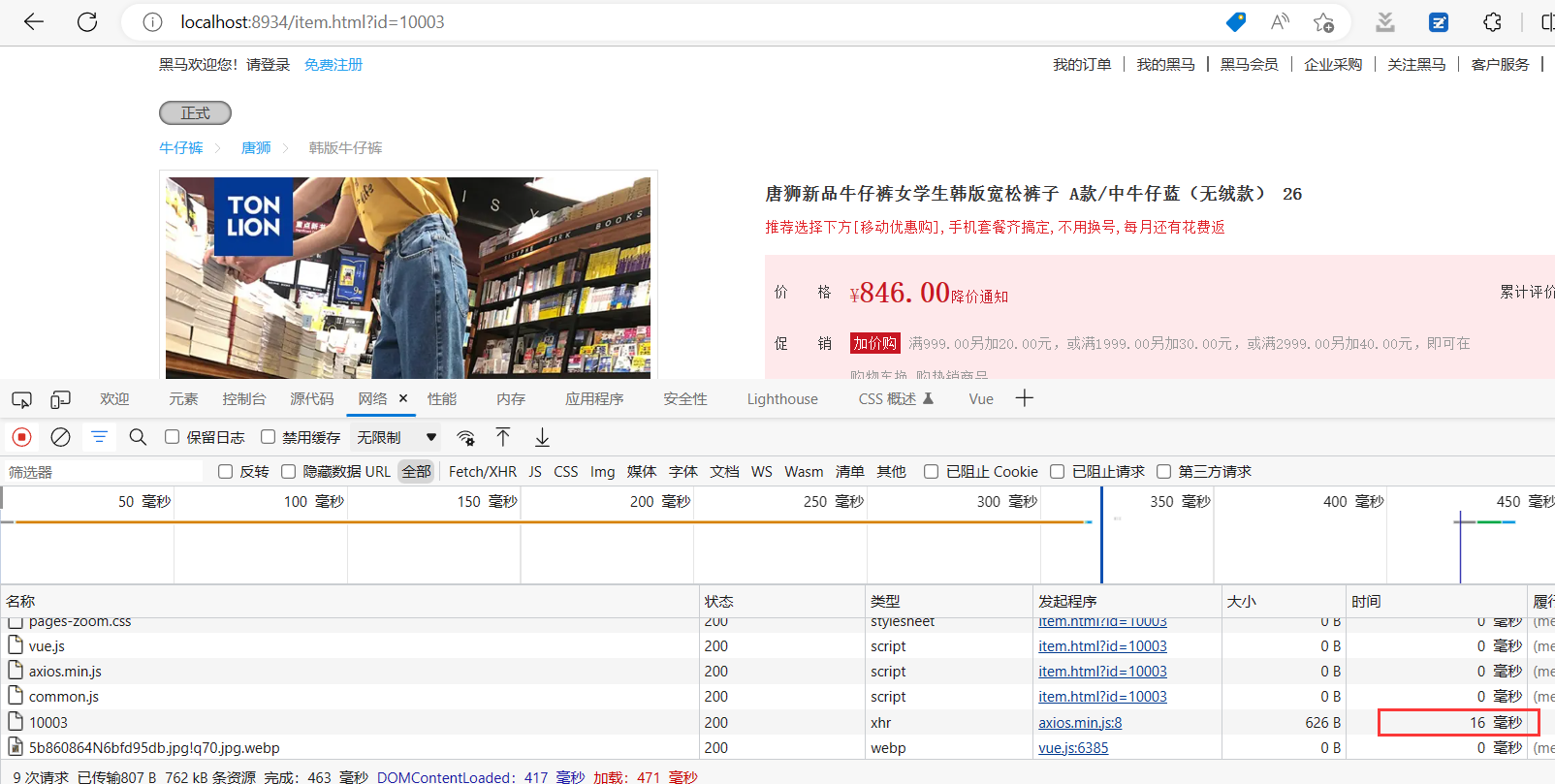Sort by the 状态 column header

click(x=781, y=601)
